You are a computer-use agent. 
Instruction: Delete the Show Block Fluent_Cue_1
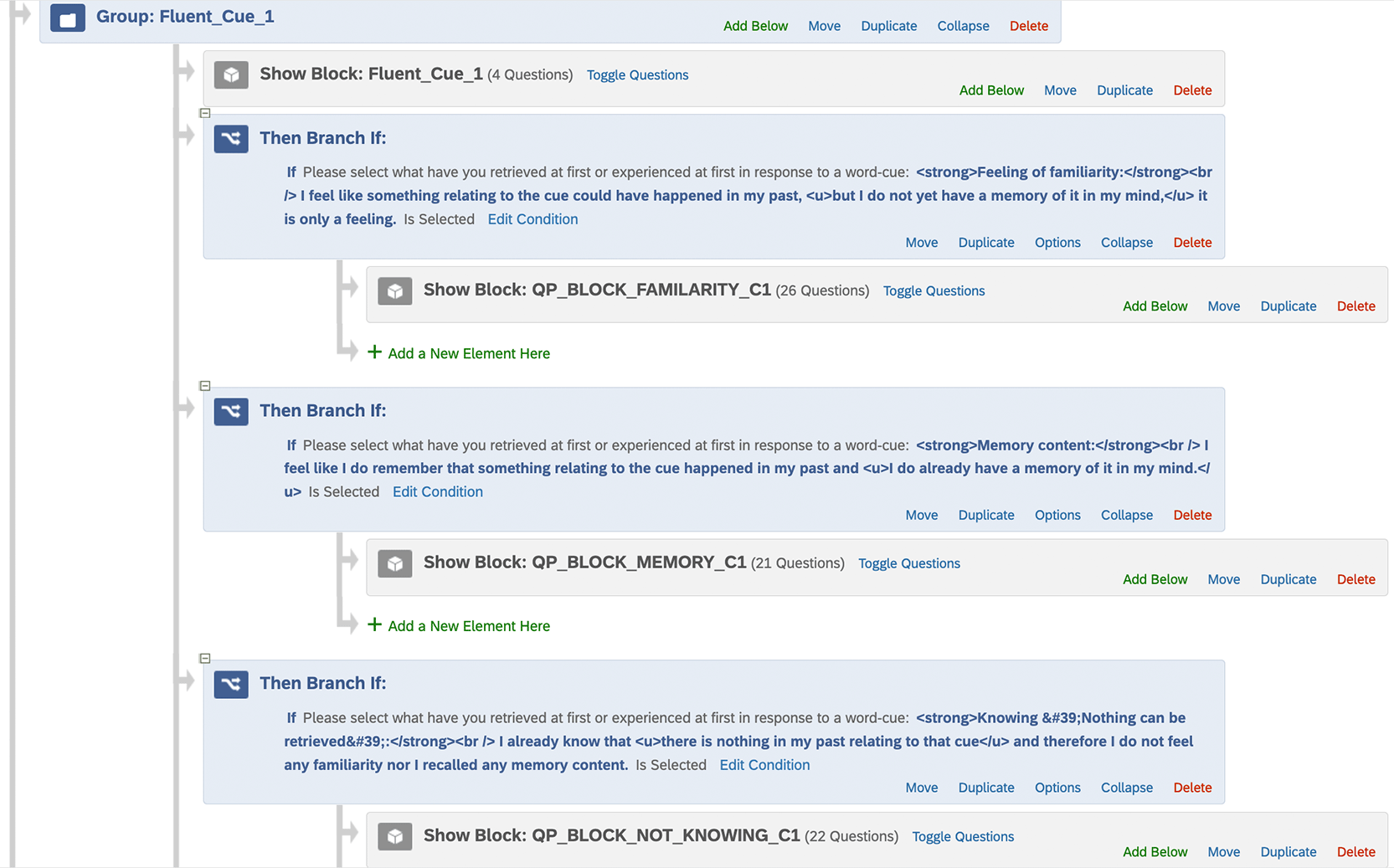tap(1192, 90)
